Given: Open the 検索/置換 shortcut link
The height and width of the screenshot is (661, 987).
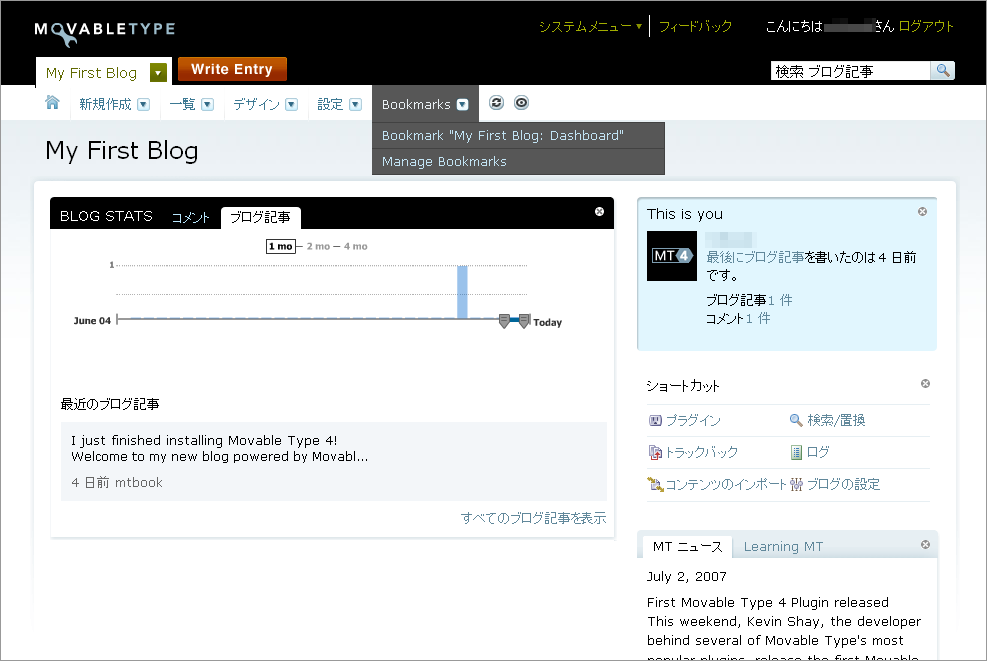Looking at the screenshot, I should [x=837, y=420].
